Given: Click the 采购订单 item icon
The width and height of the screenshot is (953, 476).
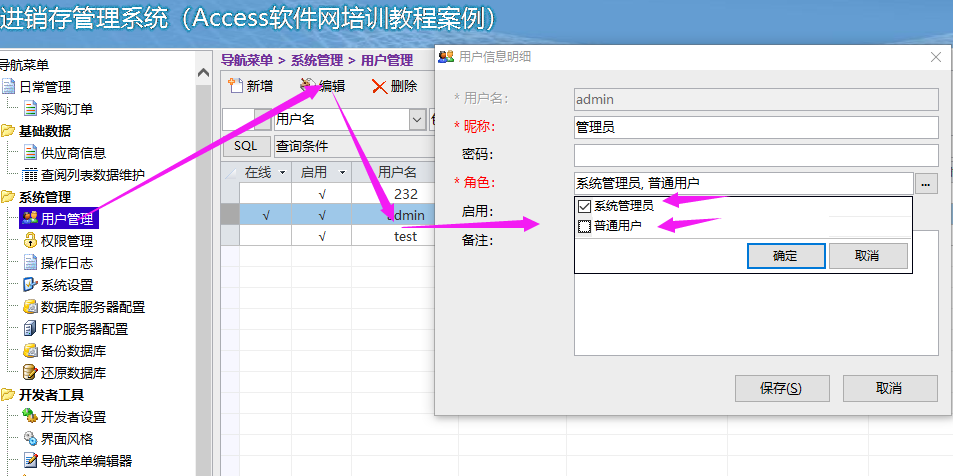Looking at the screenshot, I should click(x=30, y=109).
